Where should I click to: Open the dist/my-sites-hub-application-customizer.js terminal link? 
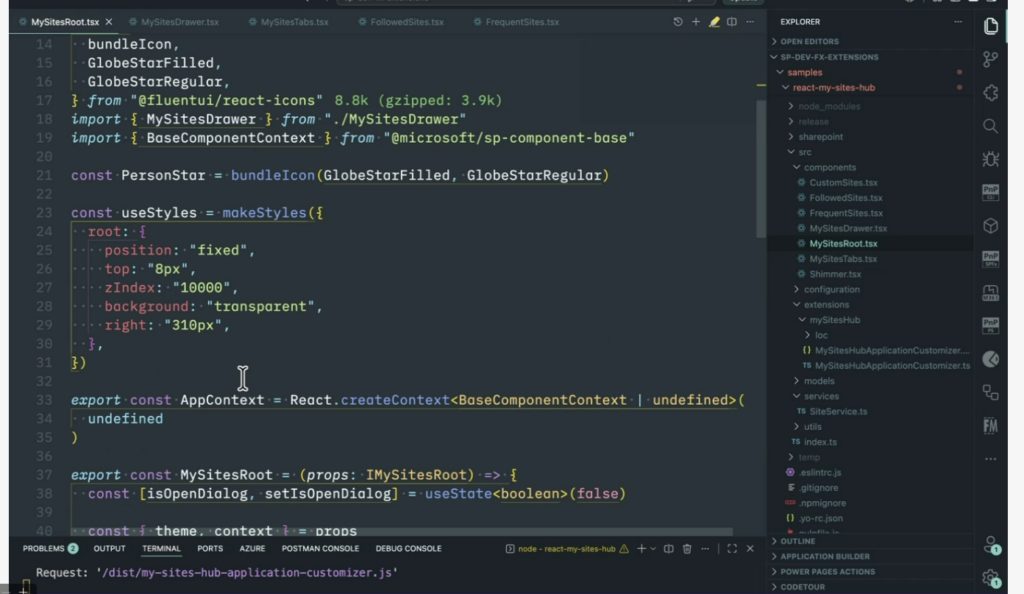[247, 572]
